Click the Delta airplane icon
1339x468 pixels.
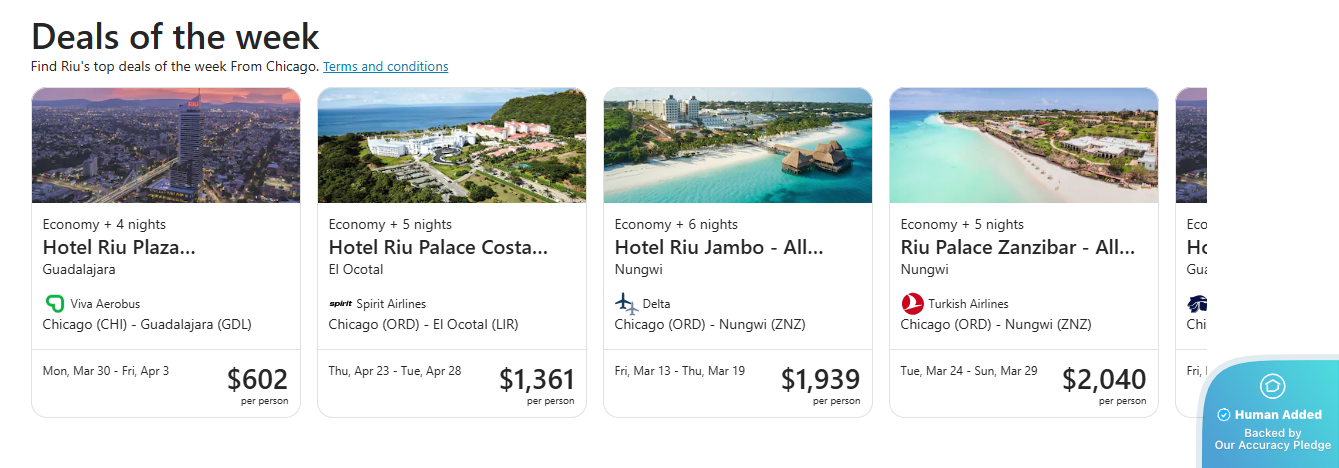pos(626,303)
